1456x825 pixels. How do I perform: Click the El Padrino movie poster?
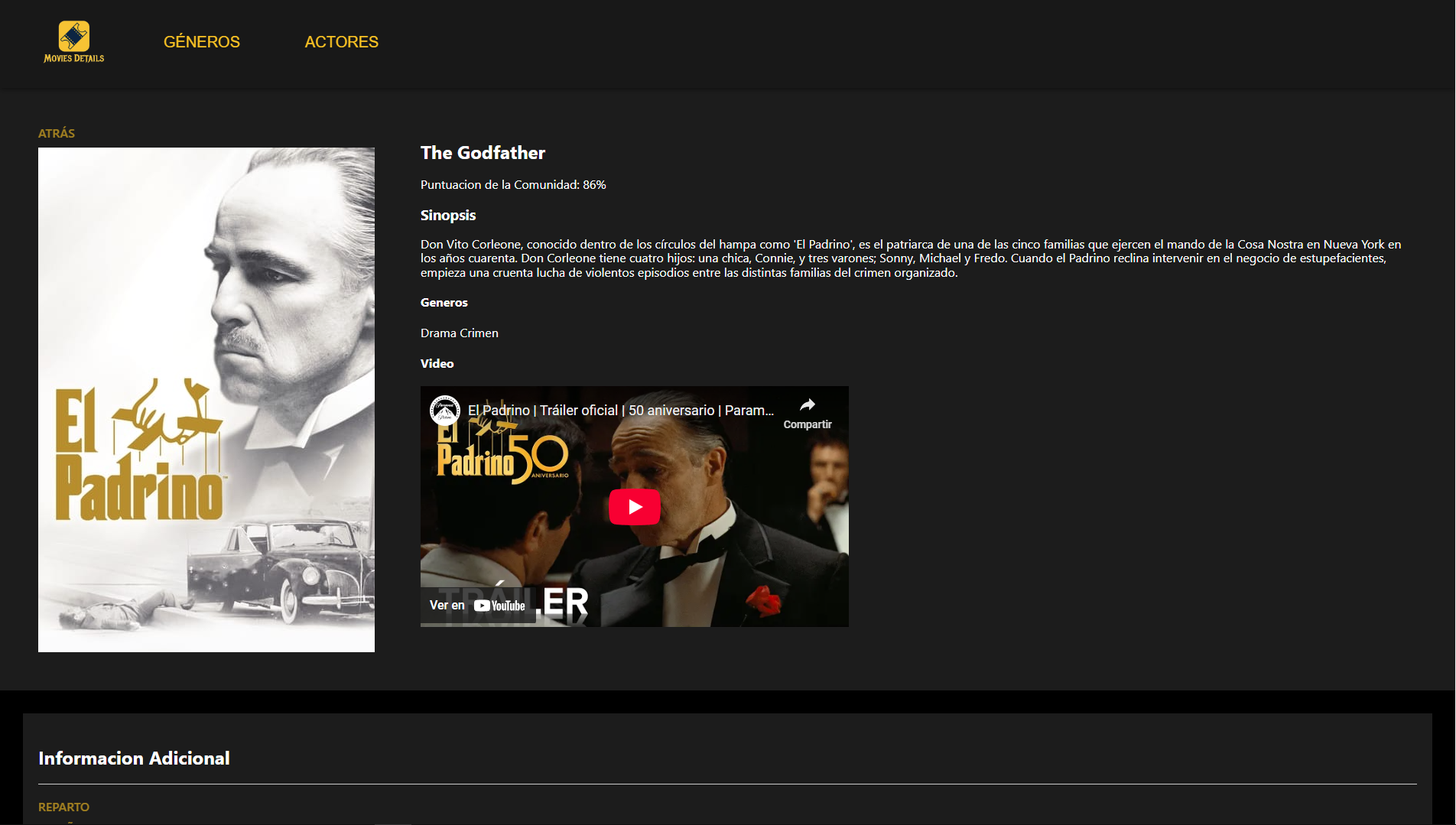point(206,399)
